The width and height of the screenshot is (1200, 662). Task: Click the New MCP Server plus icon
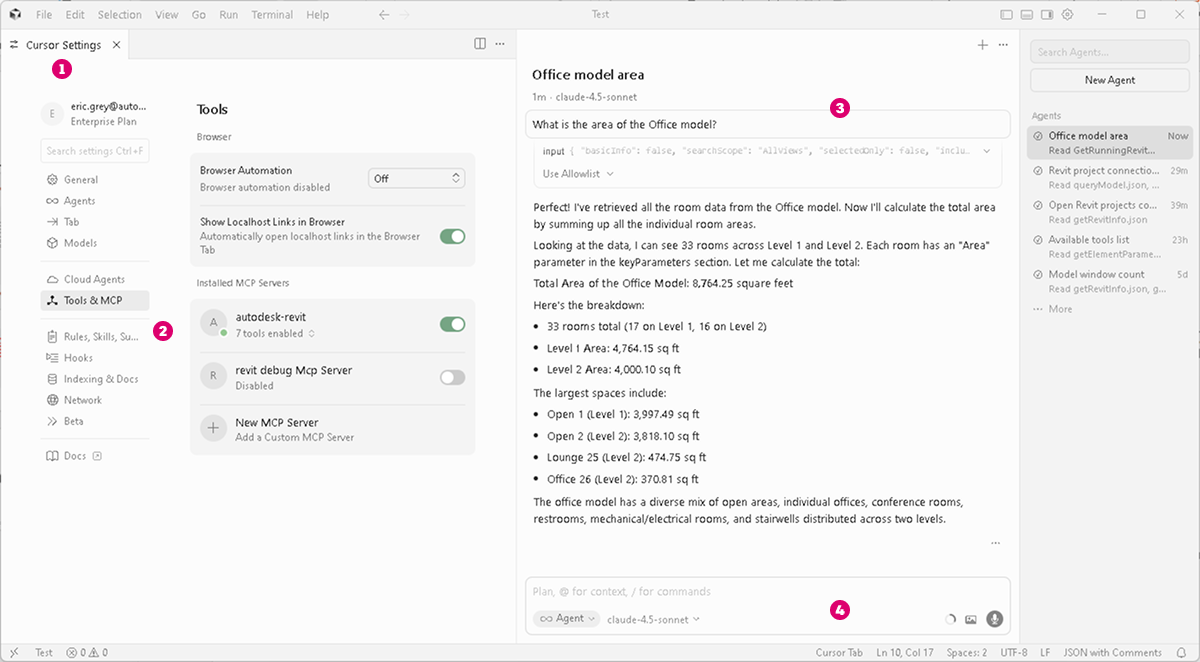point(213,429)
